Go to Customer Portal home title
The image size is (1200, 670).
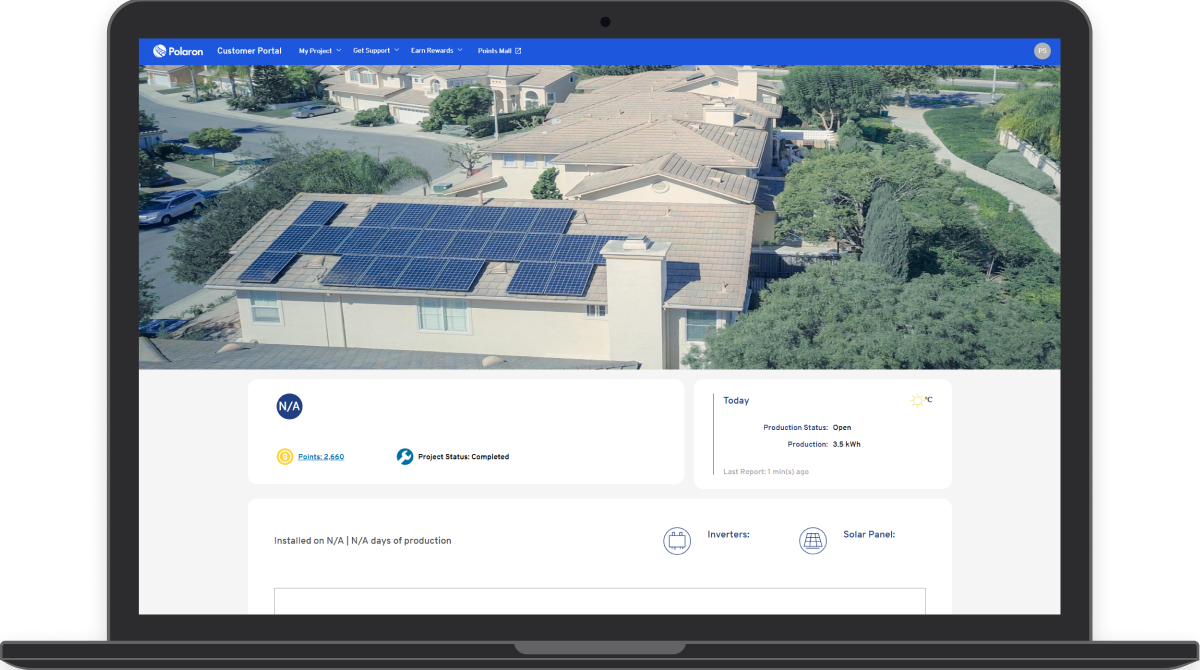click(249, 51)
